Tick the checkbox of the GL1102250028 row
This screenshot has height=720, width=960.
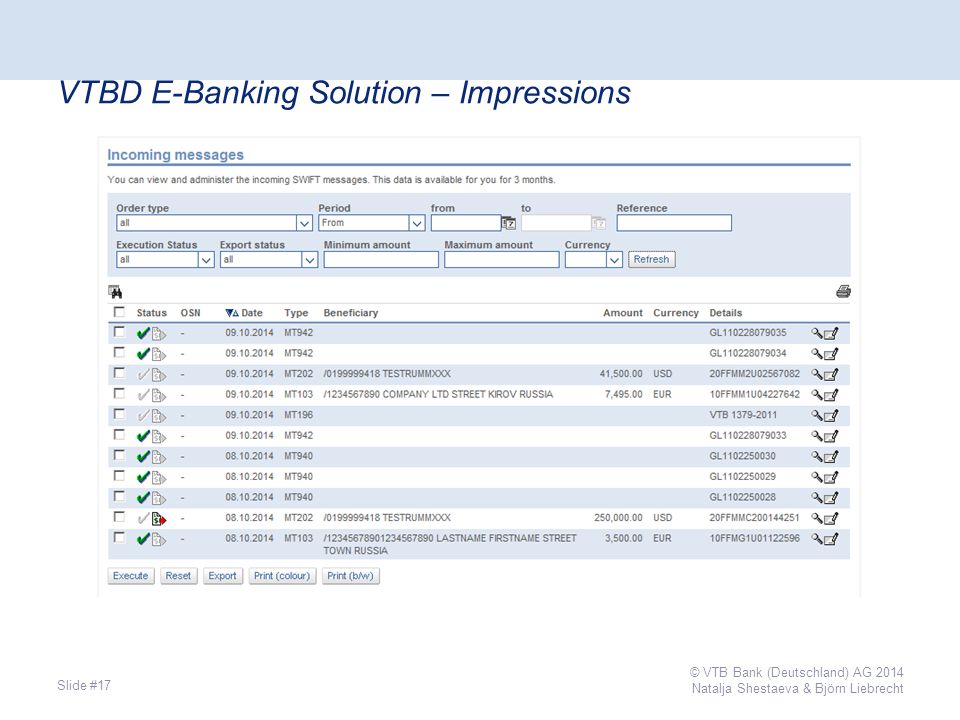coord(119,496)
